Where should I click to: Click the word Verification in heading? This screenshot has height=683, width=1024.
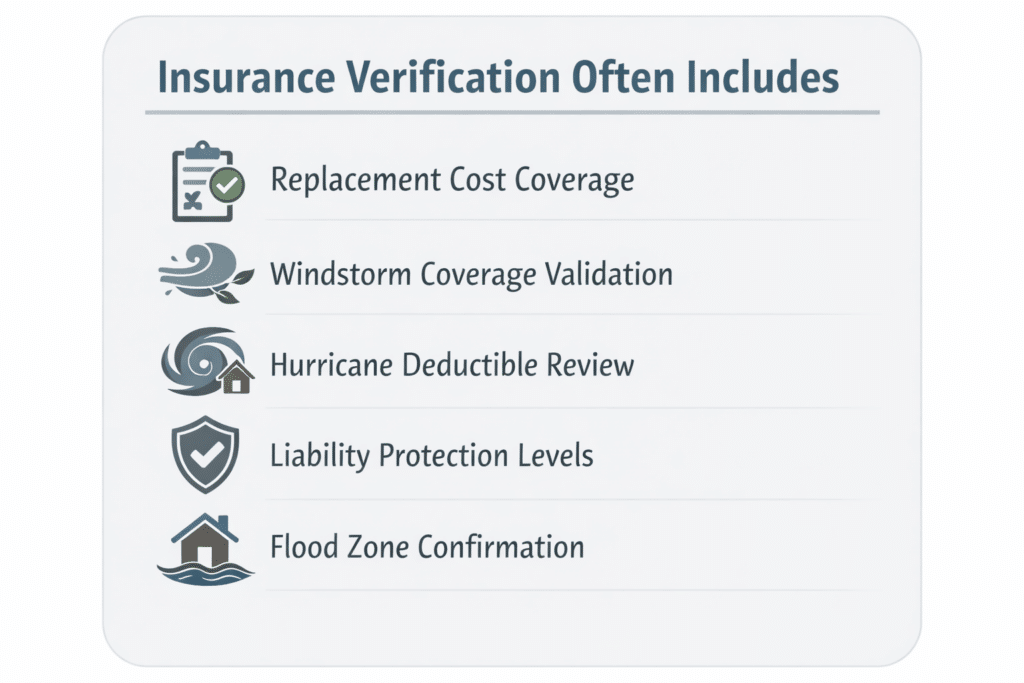(x=453, y=77)
